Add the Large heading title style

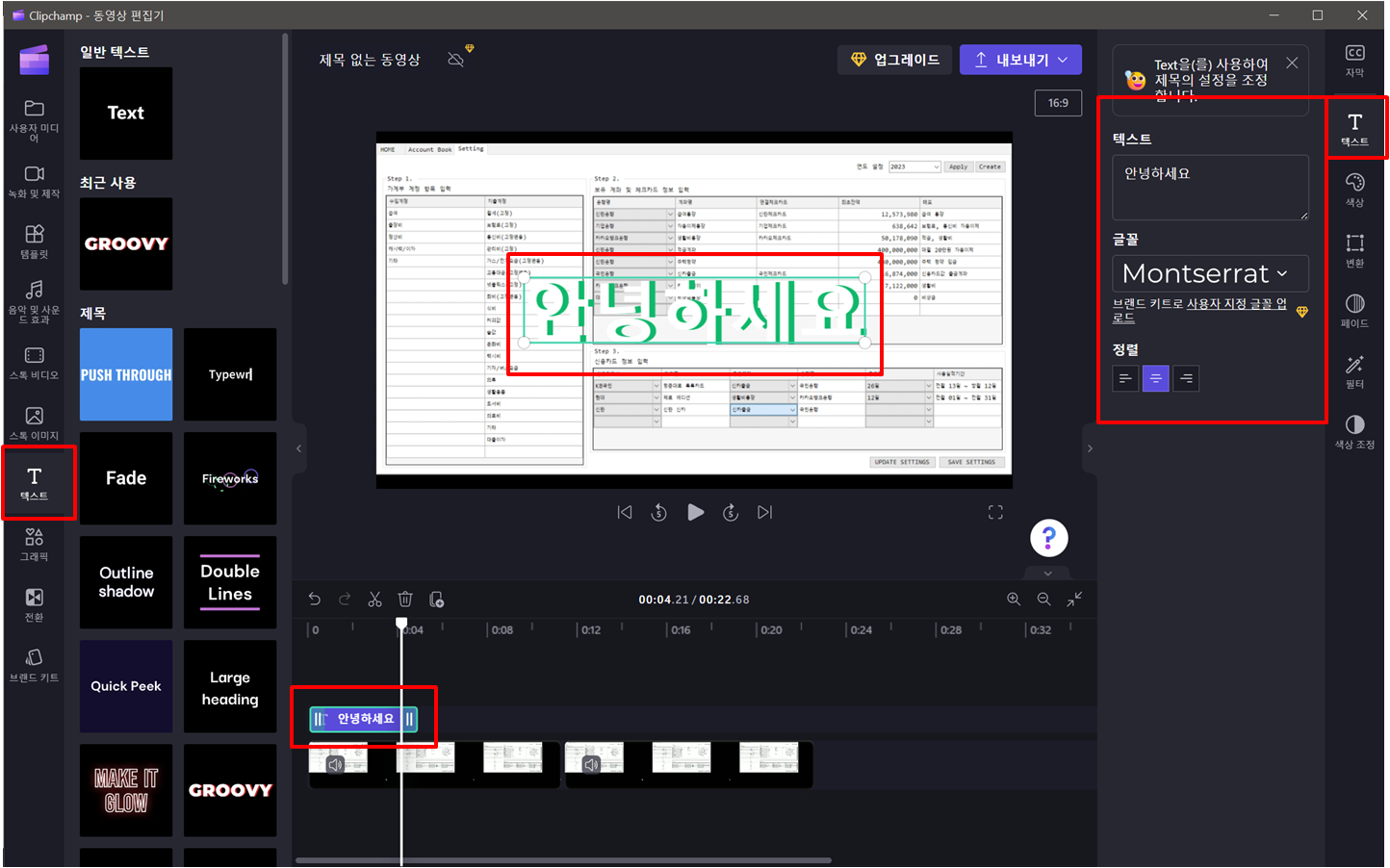(230, 686)
